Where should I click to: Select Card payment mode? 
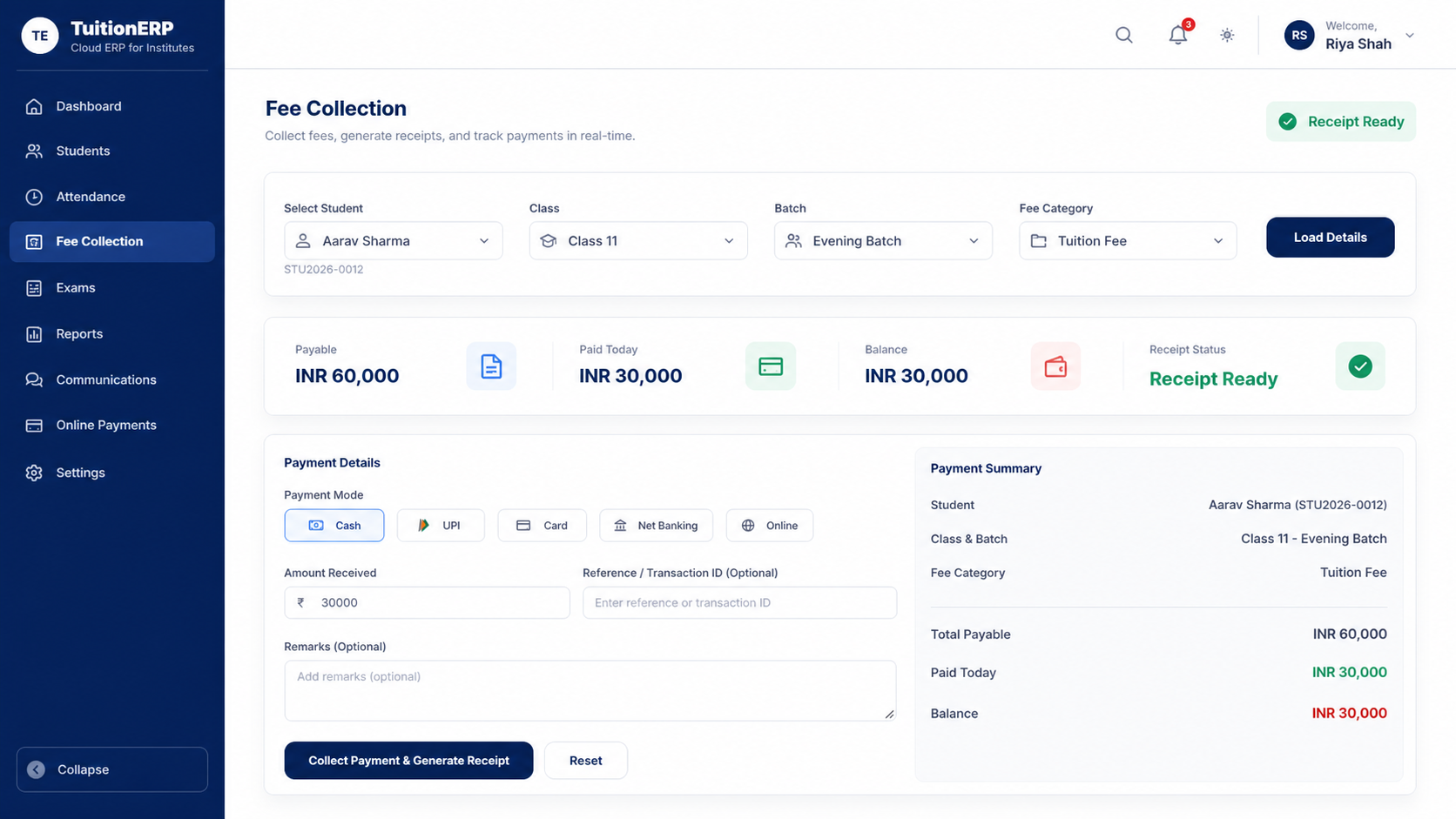[x=543, y=526]
